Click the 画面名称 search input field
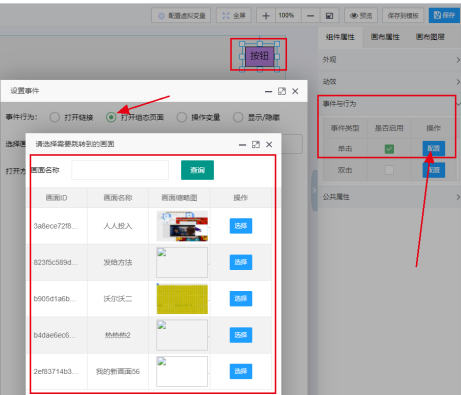The width and height of the screenshot is (461, 395). [120, 170]
